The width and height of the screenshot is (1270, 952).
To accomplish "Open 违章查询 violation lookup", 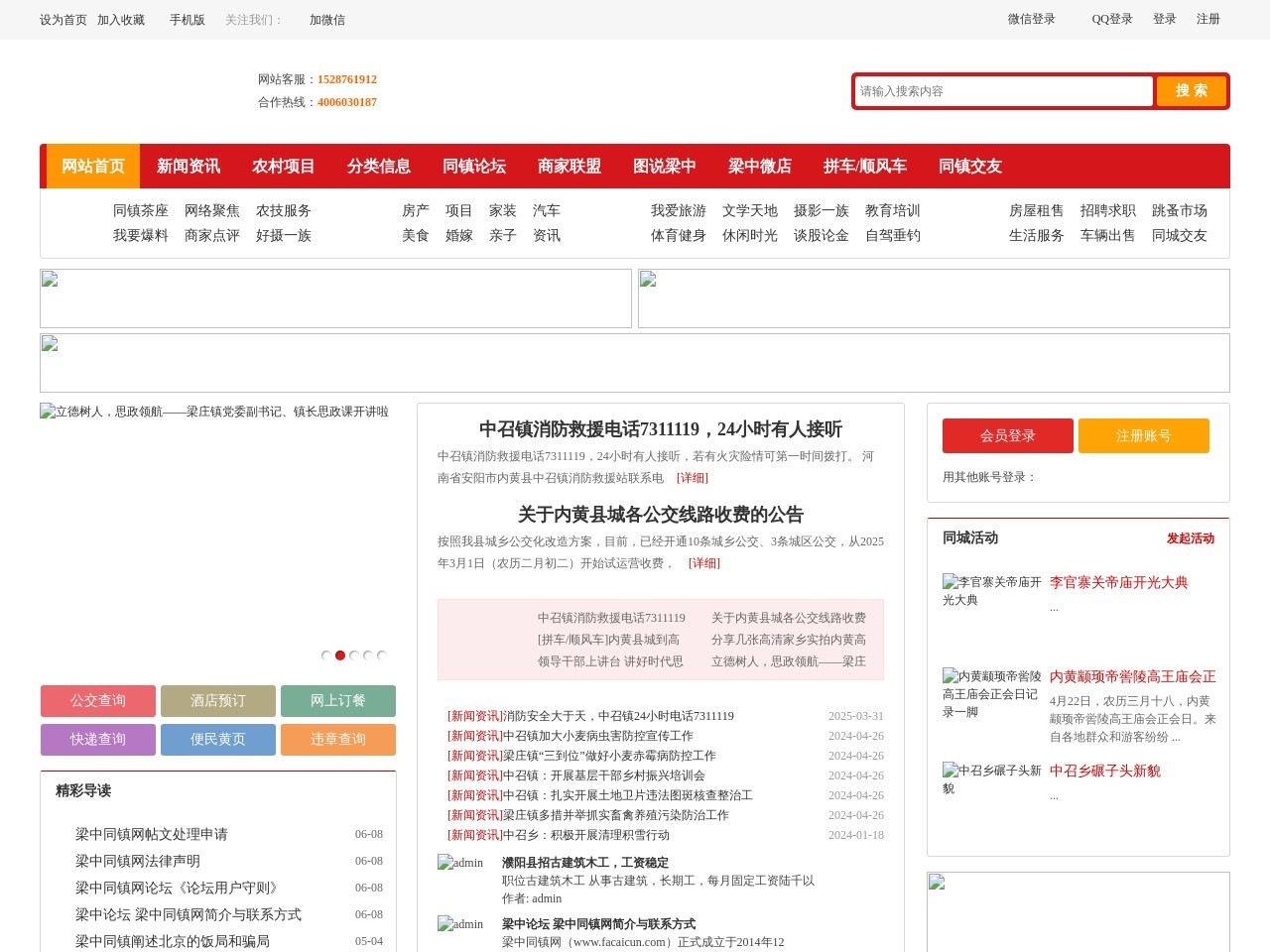I will click(x=338, y=740).
